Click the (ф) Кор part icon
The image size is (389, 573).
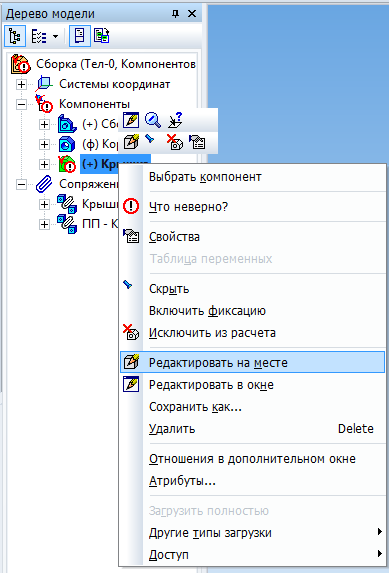[x=67, y=144]
